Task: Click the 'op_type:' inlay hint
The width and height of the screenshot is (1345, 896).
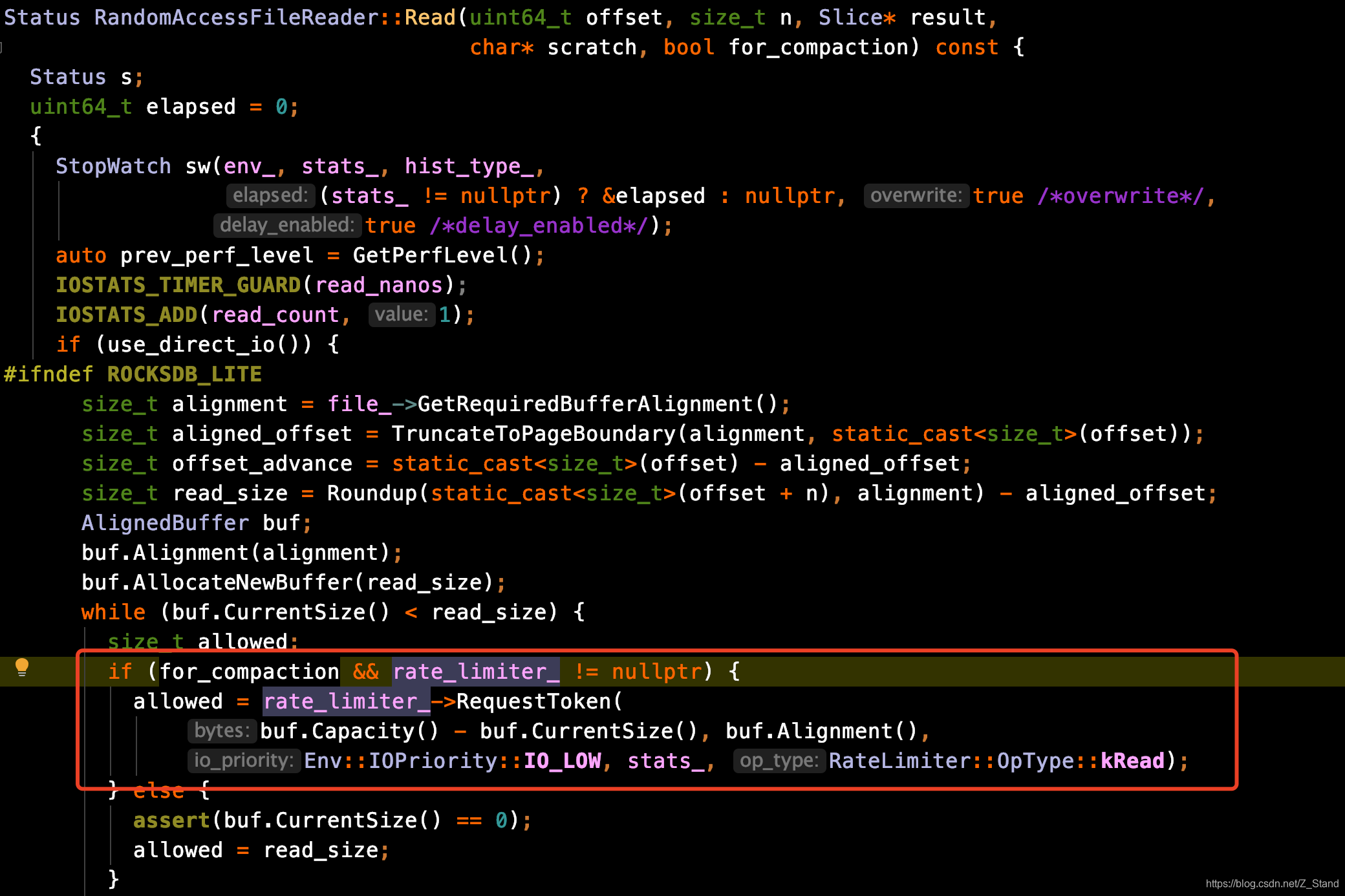Action: (x=779, y=760)
